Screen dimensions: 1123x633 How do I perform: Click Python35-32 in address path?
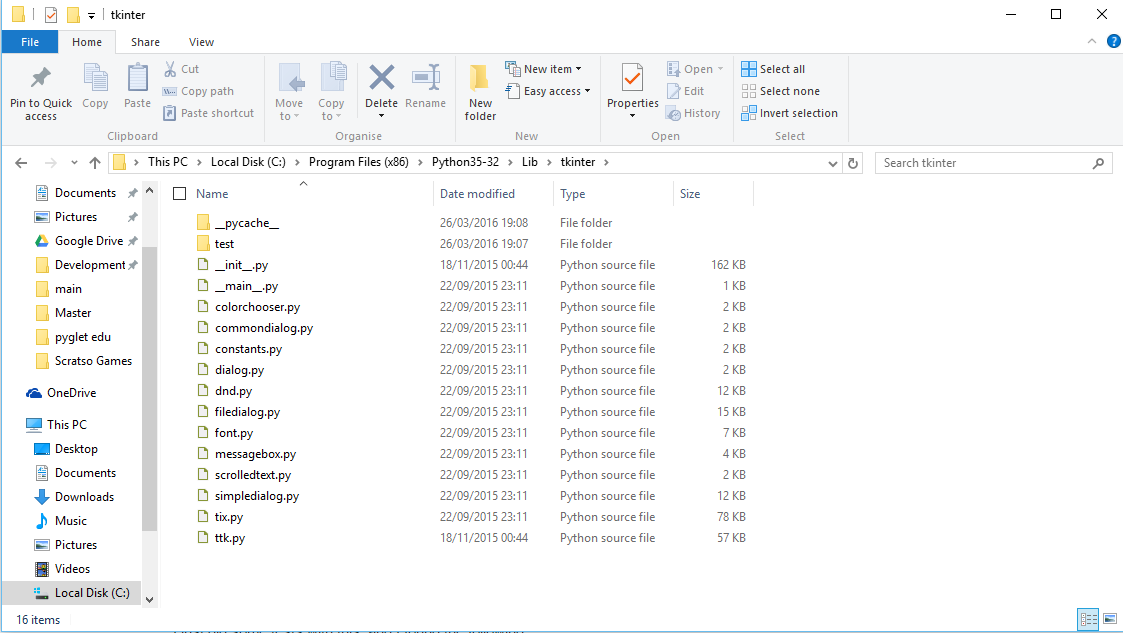coord(466,162)
